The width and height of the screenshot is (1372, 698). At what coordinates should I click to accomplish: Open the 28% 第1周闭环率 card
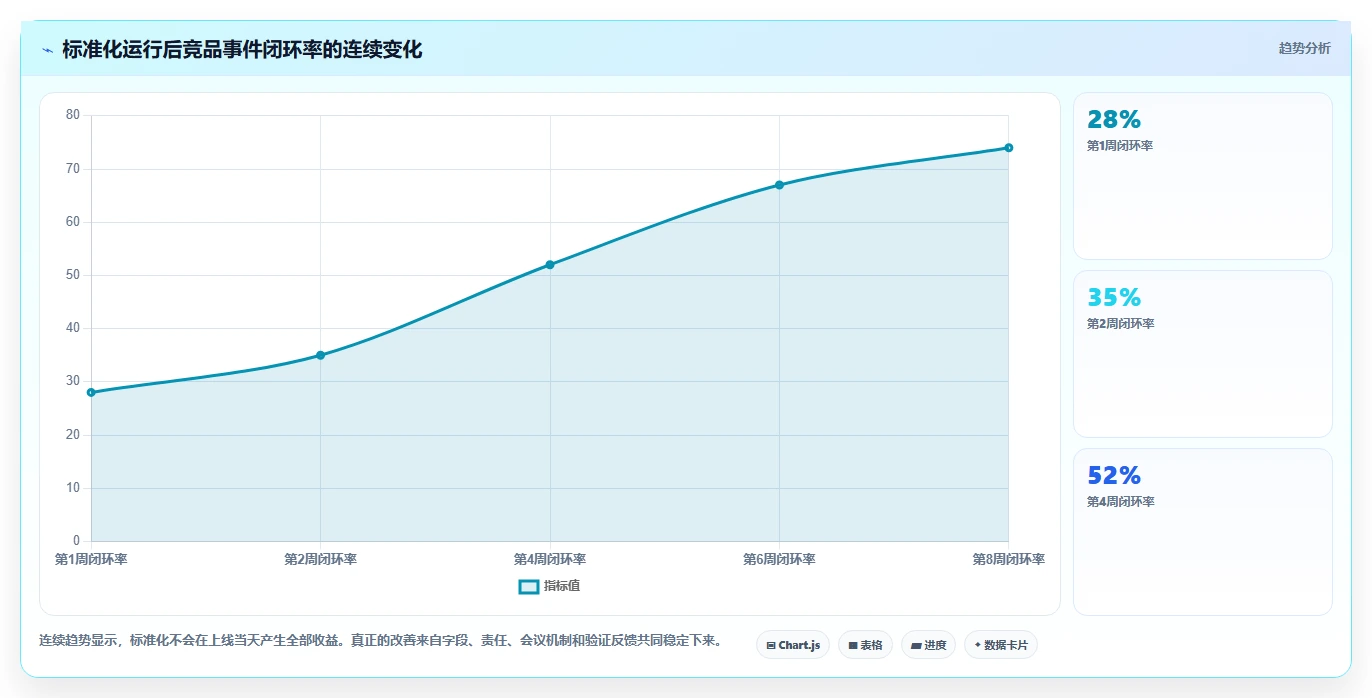[x=1202, y=176]
